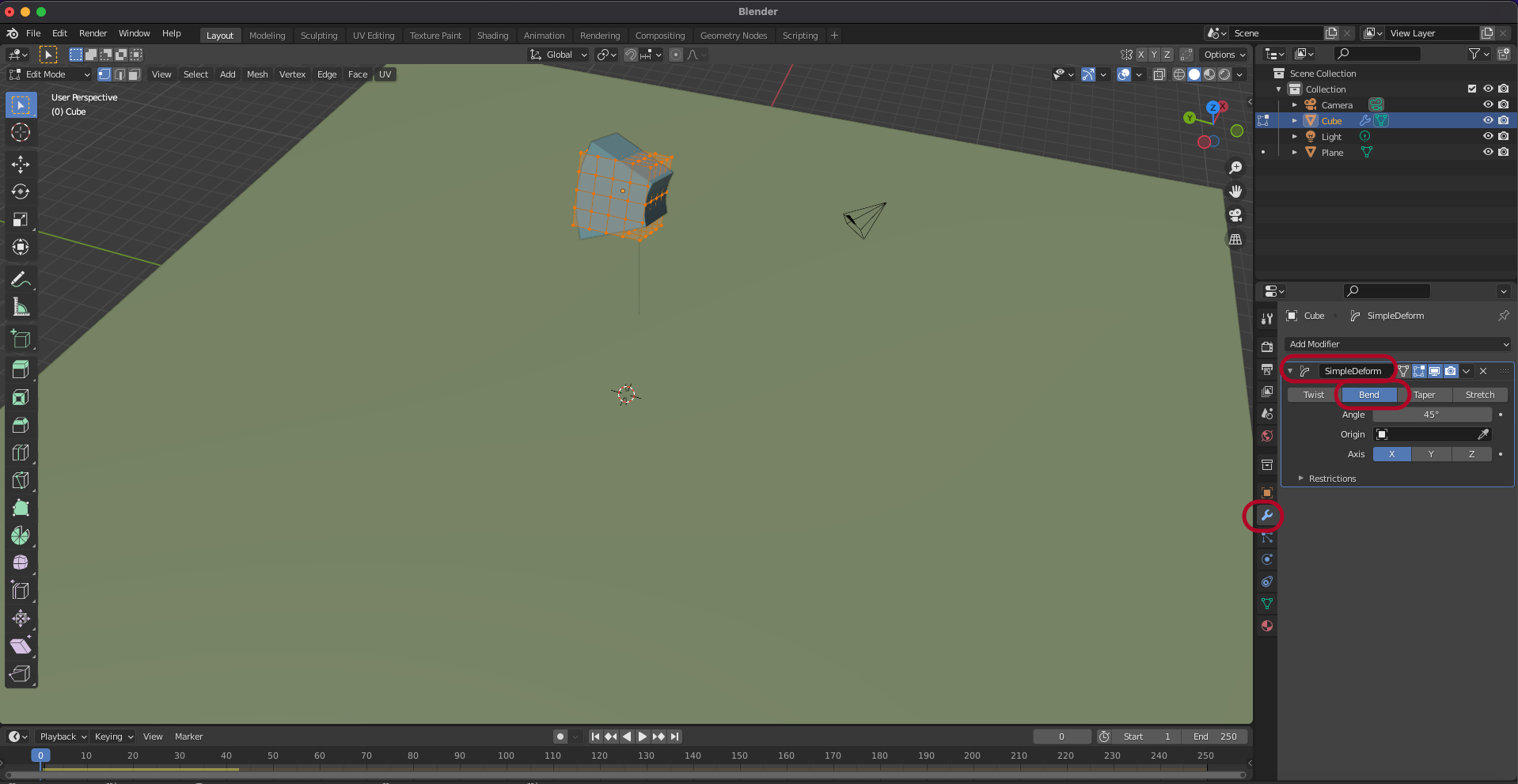Choose the Taper deform mode

[1425, 395]
